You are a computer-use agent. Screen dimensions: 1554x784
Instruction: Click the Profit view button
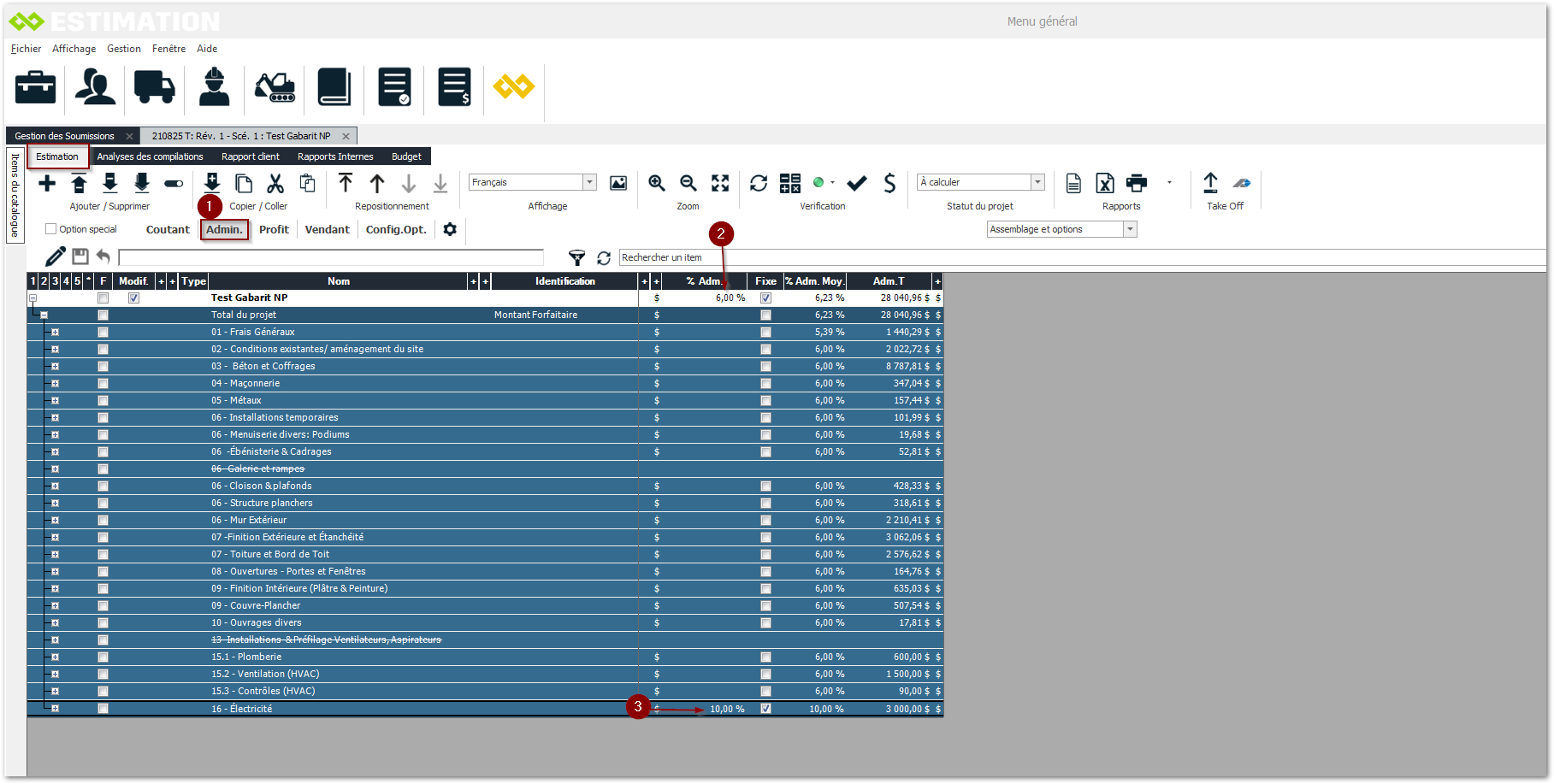(274, 229)
